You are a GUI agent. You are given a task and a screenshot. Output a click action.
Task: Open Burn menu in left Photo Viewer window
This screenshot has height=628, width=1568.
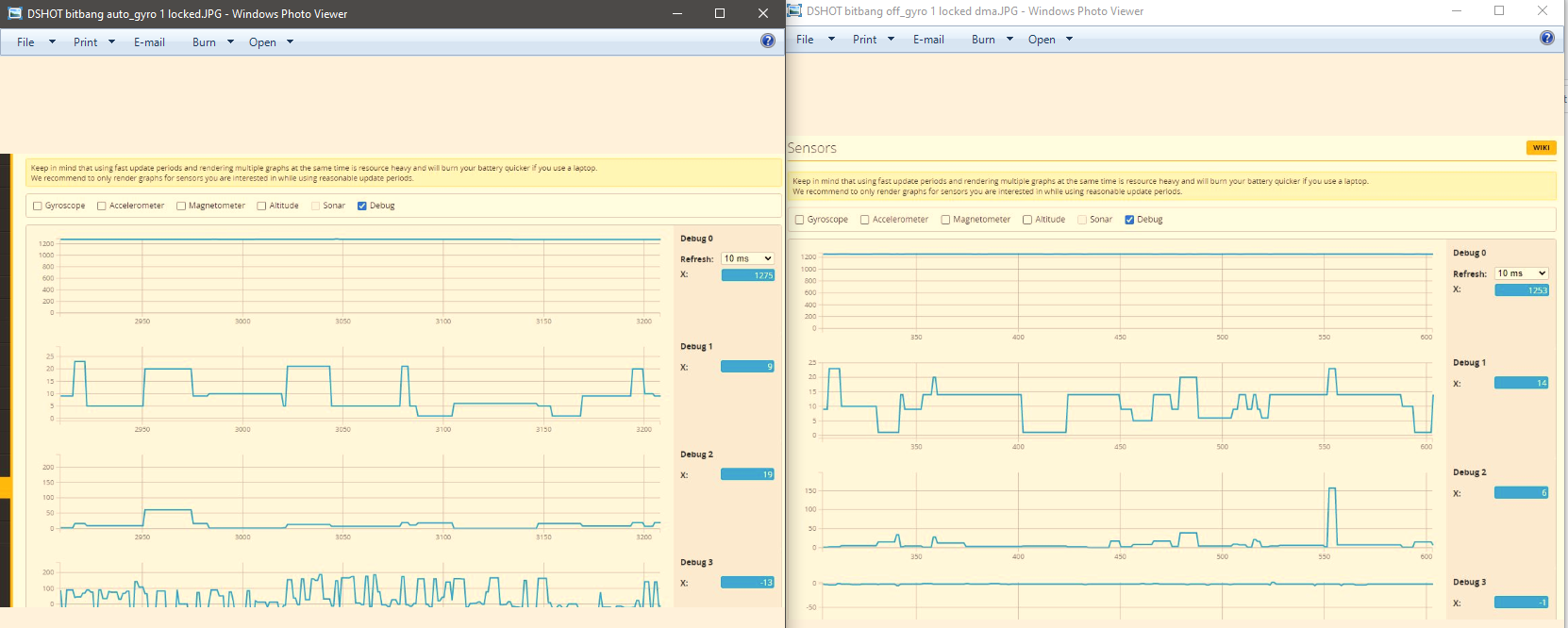click(212, 42)
